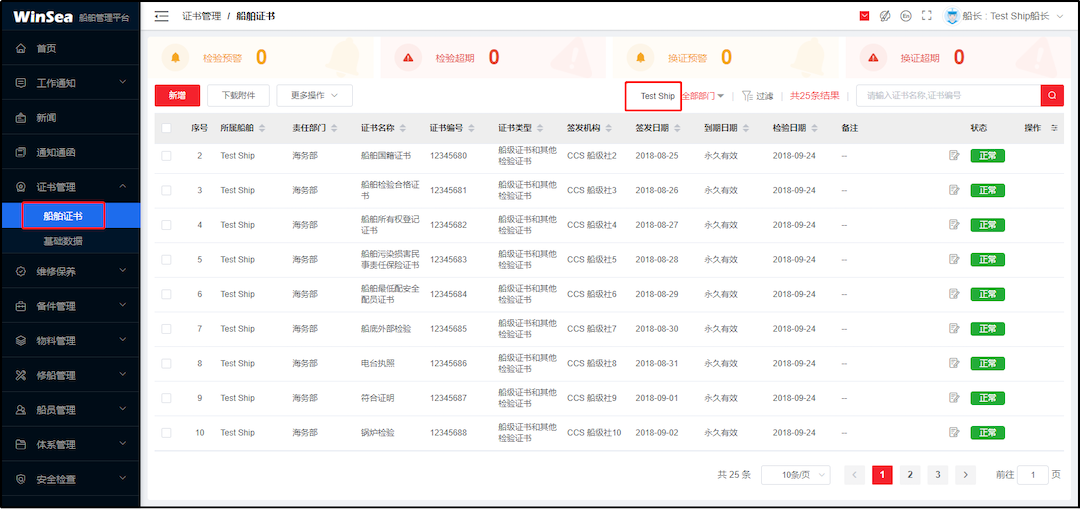Click the next page arrow
The width and height of the screenshot is (1080, 509).
966,475
